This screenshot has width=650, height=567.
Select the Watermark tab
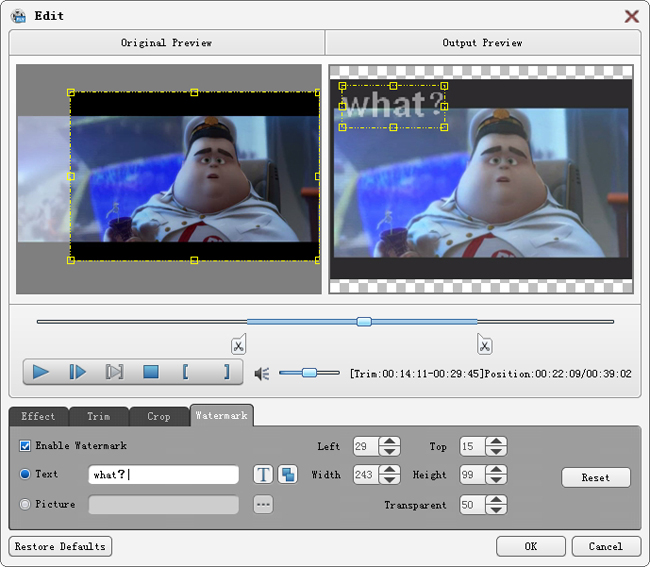[221, 415]
